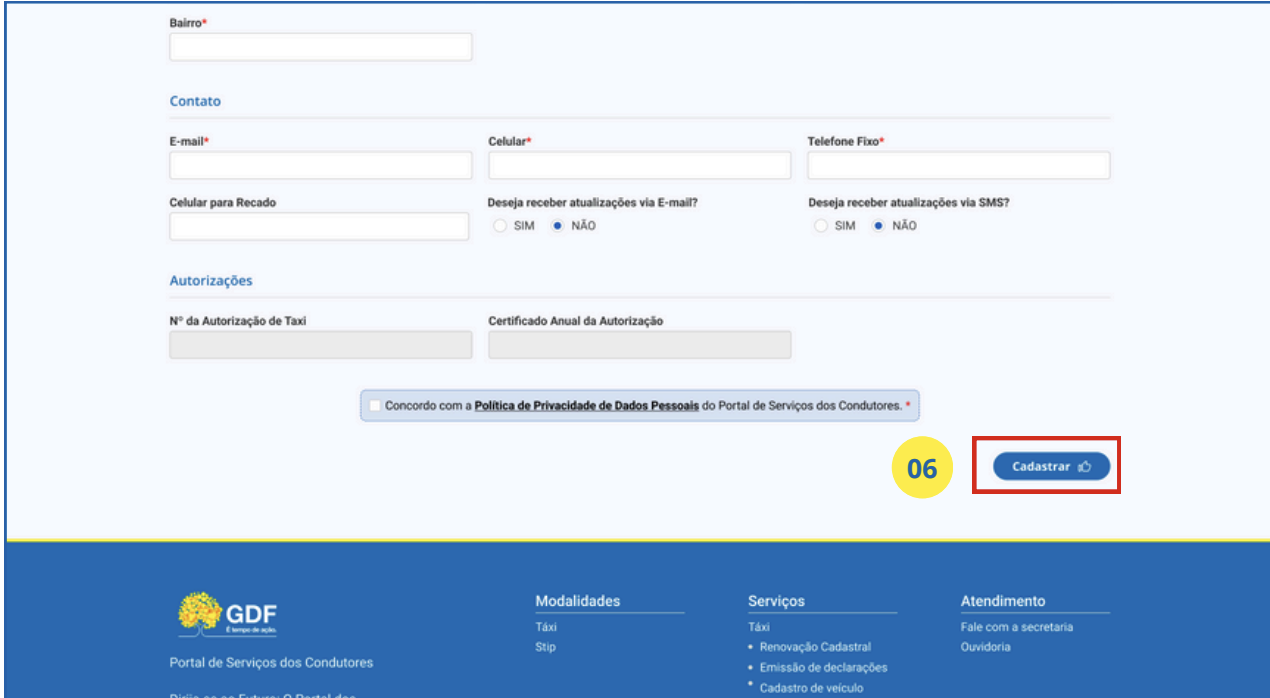Click the Certificado Anual da Autorização field
Screen dimensions: 1270x698
pyautogui.click(x=639, y=345)
